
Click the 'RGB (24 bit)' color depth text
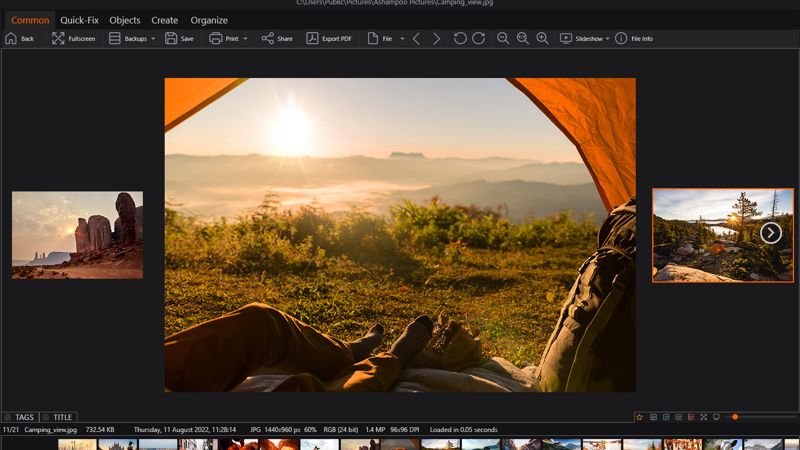tap(340, 430)
